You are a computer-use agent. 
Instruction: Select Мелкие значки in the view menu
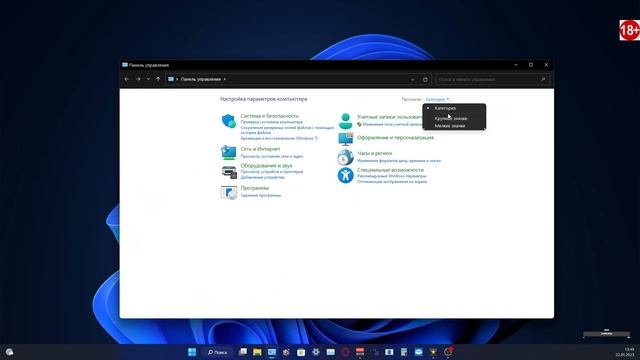[454, 126]
